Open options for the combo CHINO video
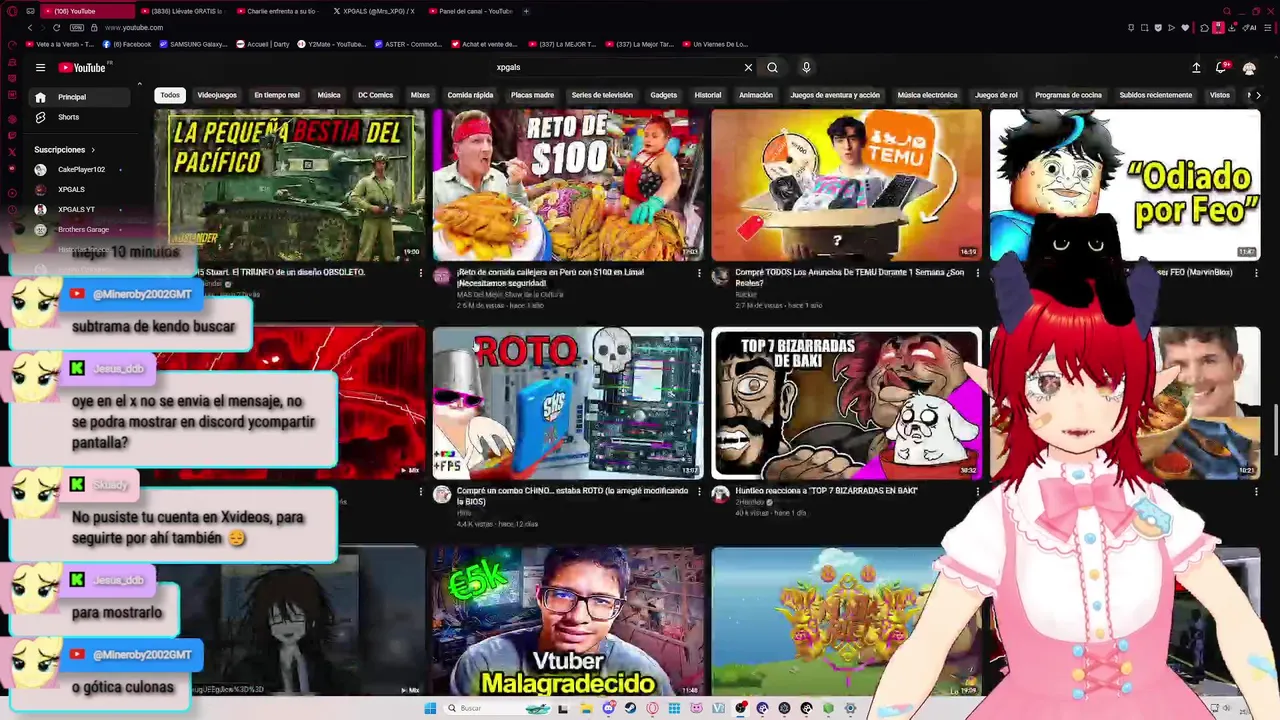Screen dimensions: 1280x720 click(699, 492)
